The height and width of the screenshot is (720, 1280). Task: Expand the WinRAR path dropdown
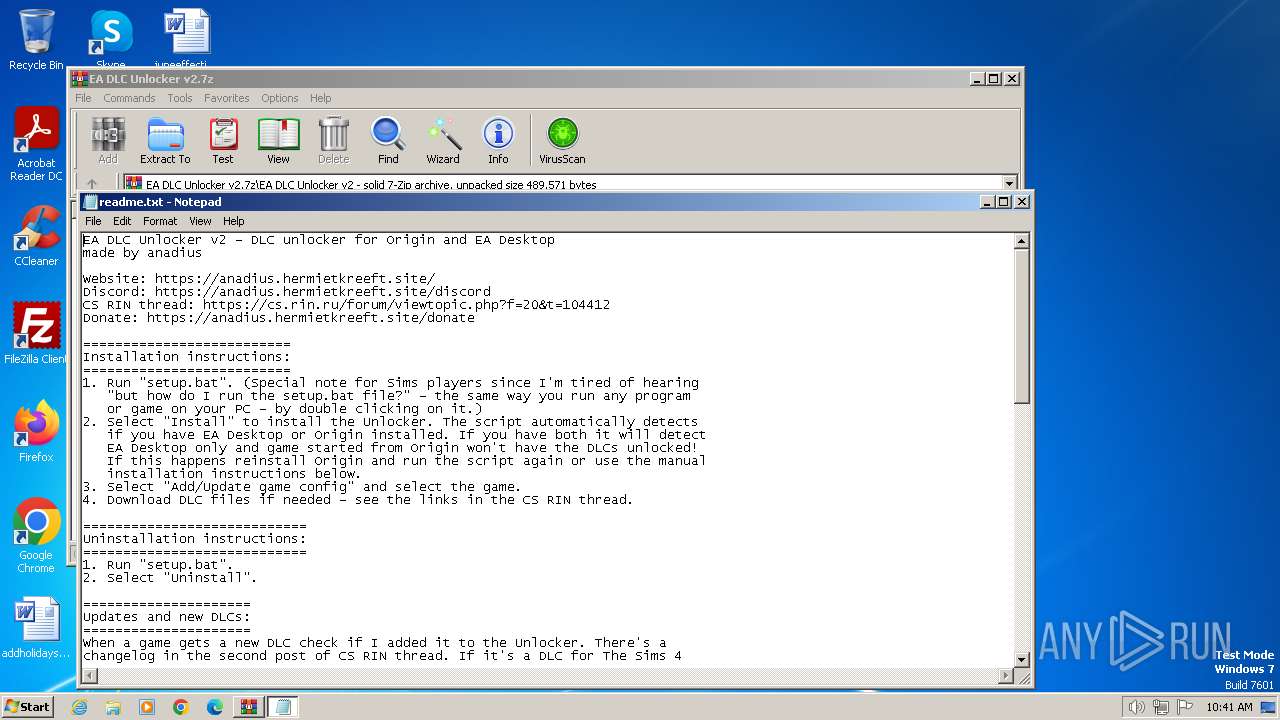point(1009,184)
